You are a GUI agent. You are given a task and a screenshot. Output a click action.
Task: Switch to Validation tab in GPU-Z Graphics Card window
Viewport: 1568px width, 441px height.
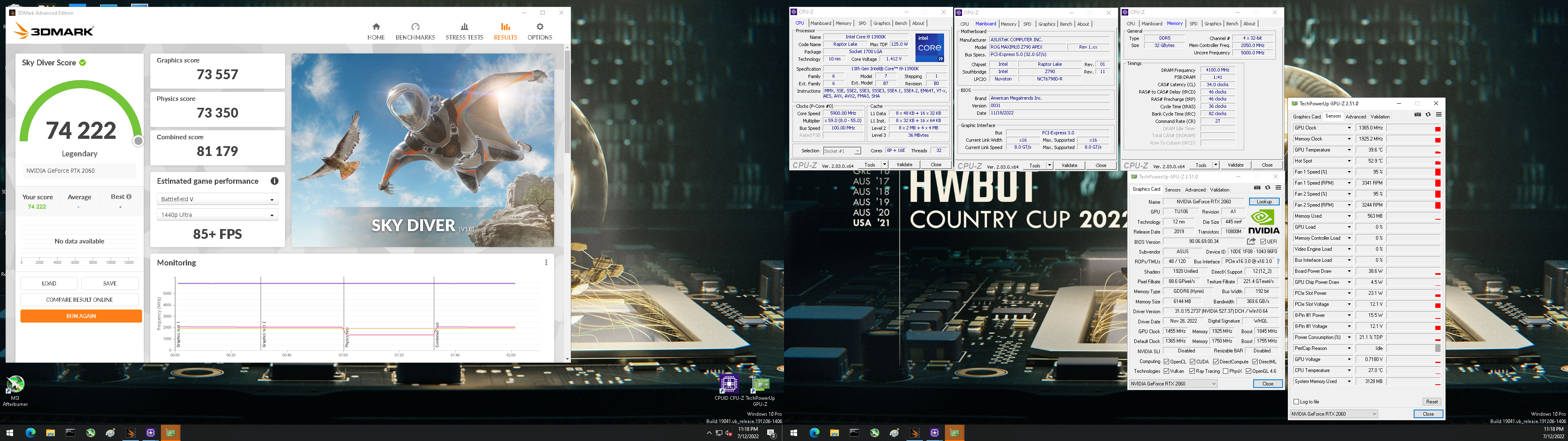pos(1220,189)
